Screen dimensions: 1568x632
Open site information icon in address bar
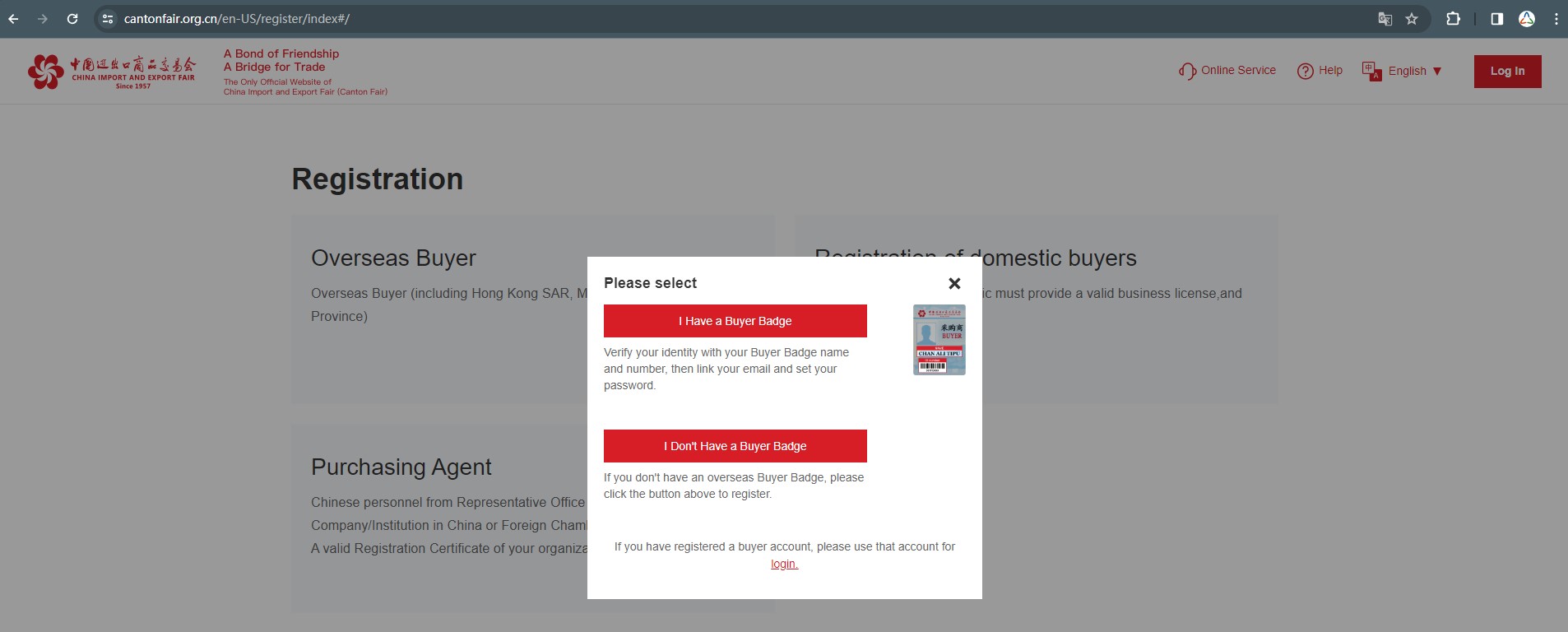108,19
